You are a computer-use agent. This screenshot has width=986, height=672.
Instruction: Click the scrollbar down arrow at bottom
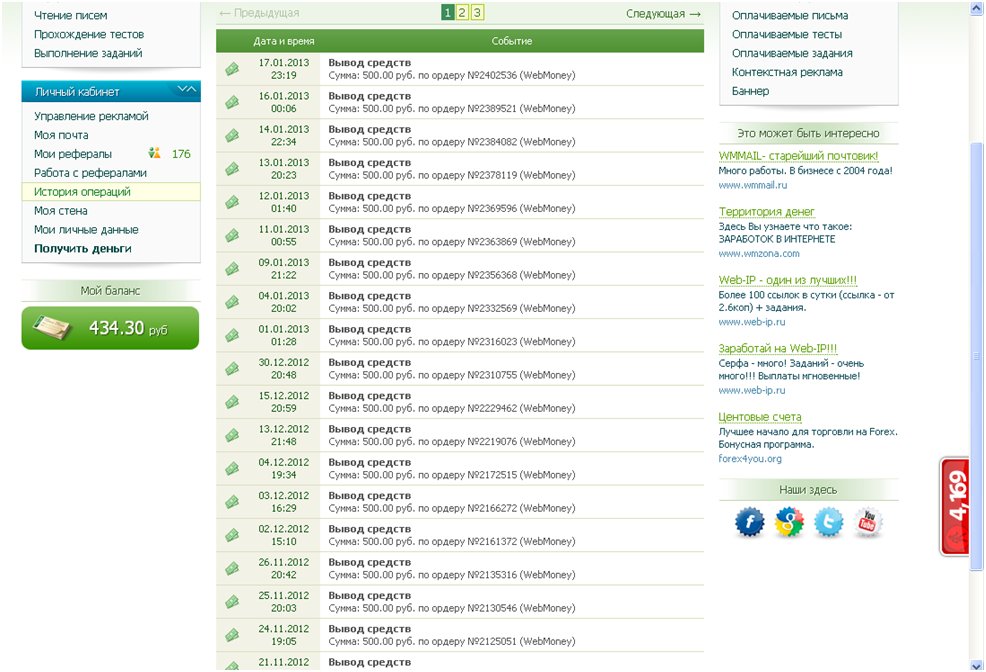[x=977, y=665]
